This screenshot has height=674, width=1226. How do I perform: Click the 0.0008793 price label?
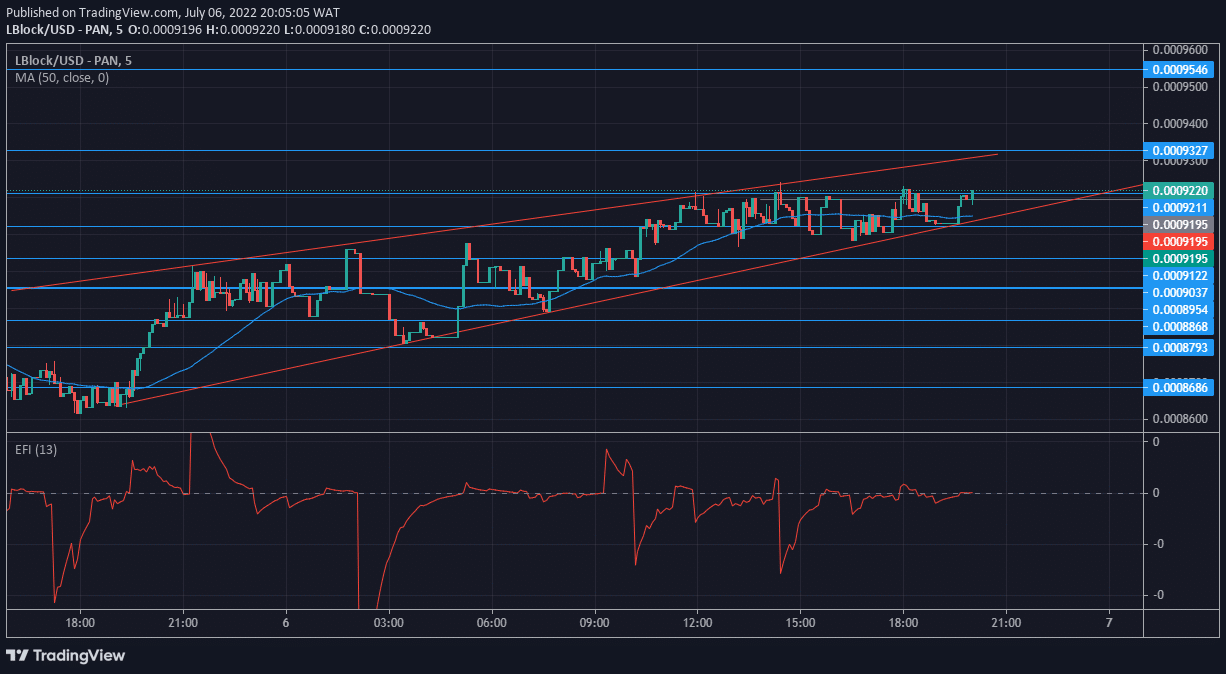point(1180,347)
